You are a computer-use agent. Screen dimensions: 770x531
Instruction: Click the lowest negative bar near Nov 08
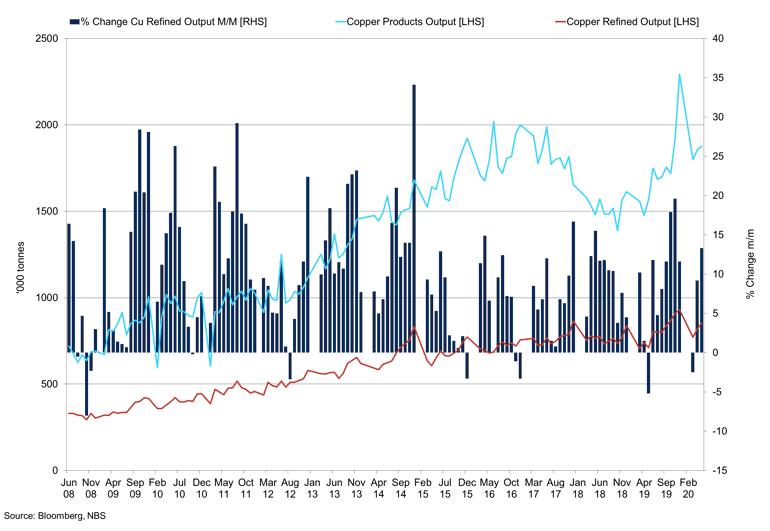[86, 384]
